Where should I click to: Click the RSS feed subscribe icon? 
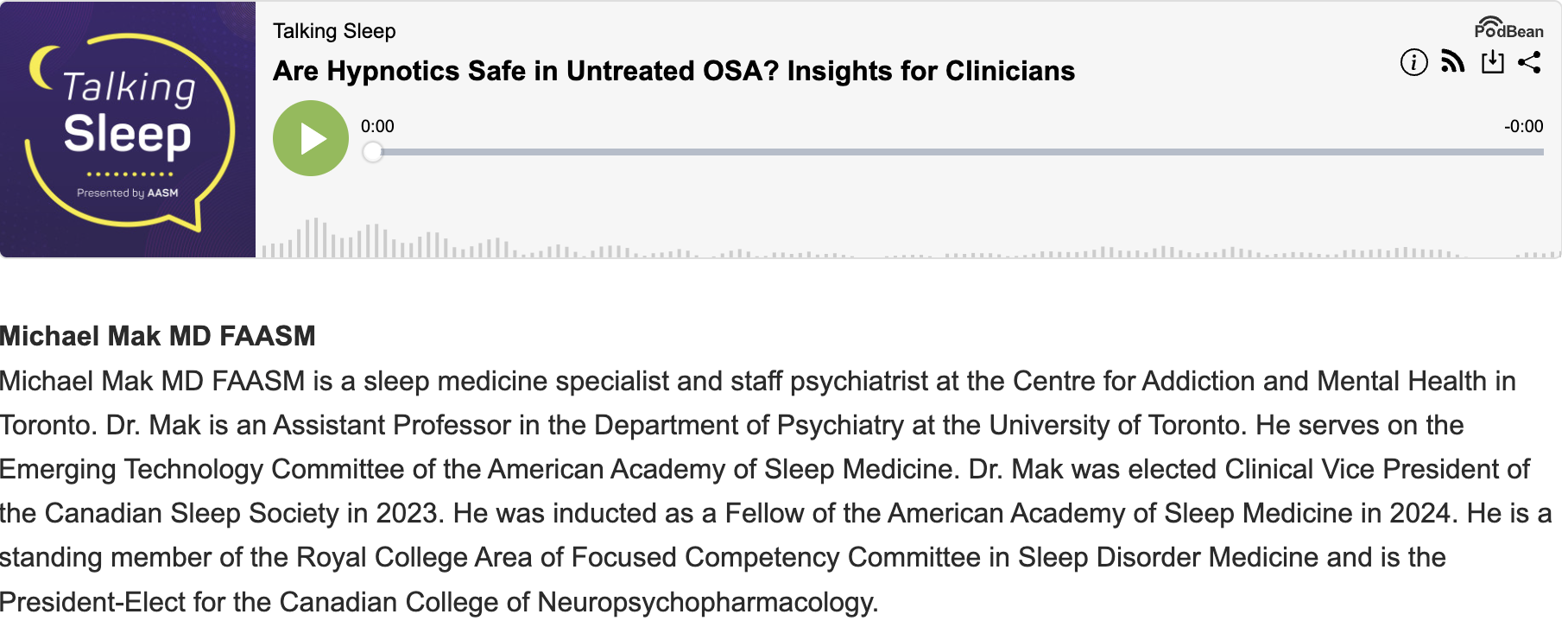[1453, 62]
